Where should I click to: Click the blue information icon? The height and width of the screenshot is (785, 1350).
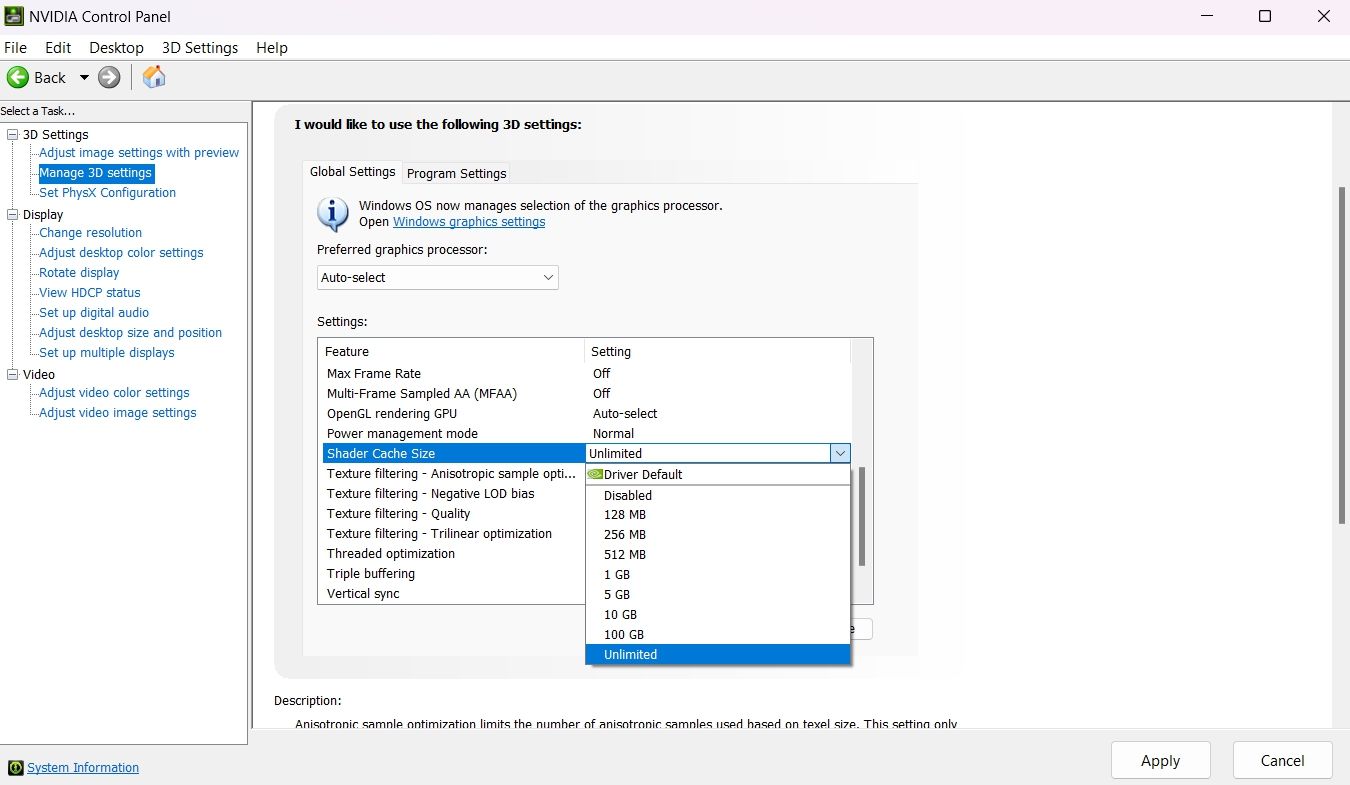pyautogui.click(x=333, y=213)
